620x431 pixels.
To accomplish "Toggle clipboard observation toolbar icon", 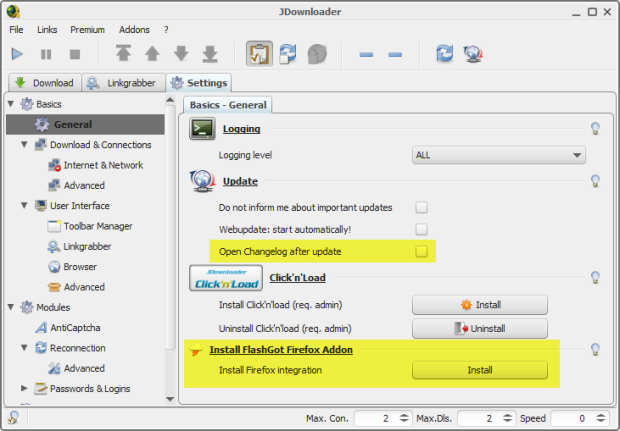I will click(x=259, y=53).
